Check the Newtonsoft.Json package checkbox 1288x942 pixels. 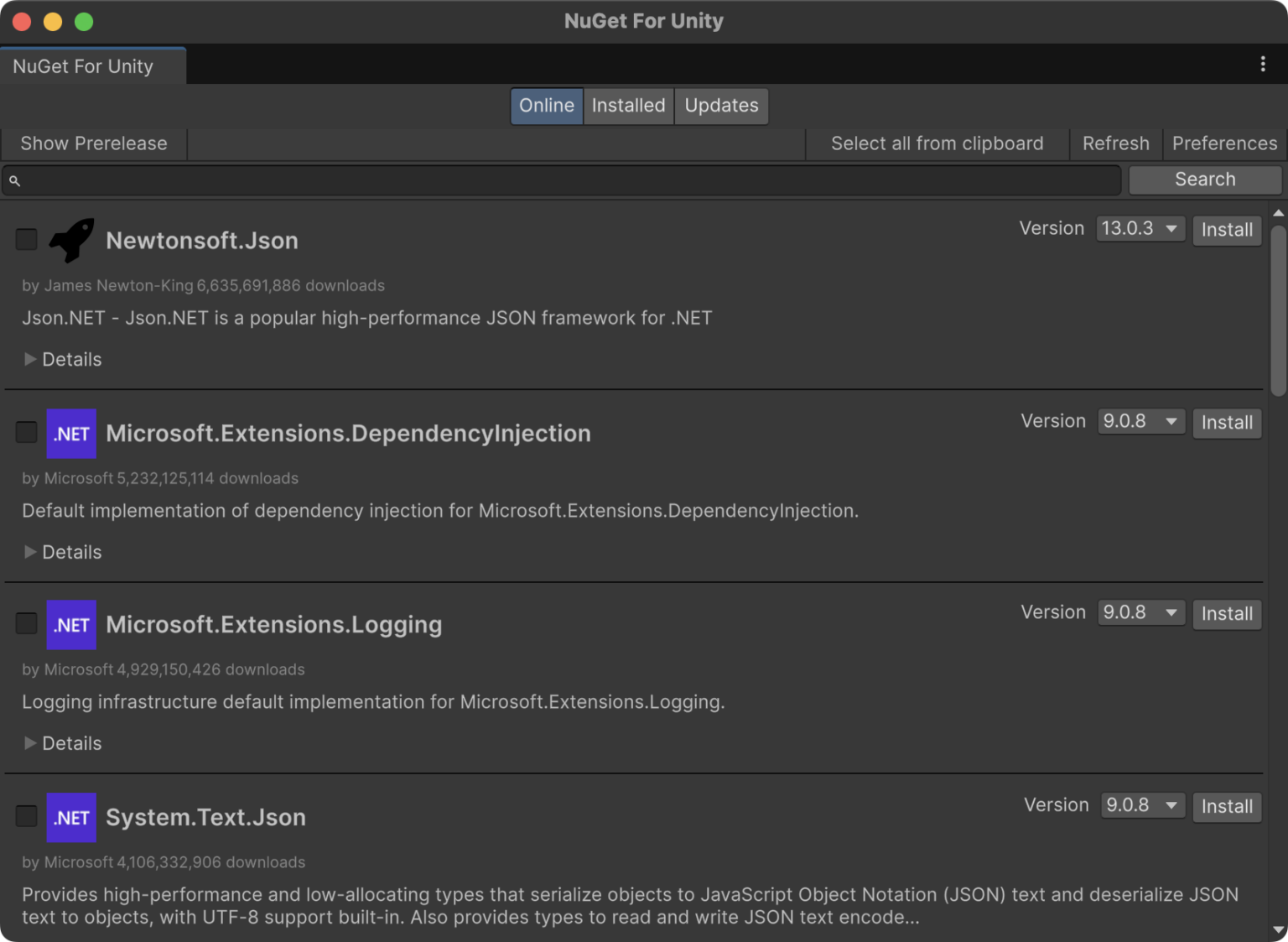click(x=26, y=239)
